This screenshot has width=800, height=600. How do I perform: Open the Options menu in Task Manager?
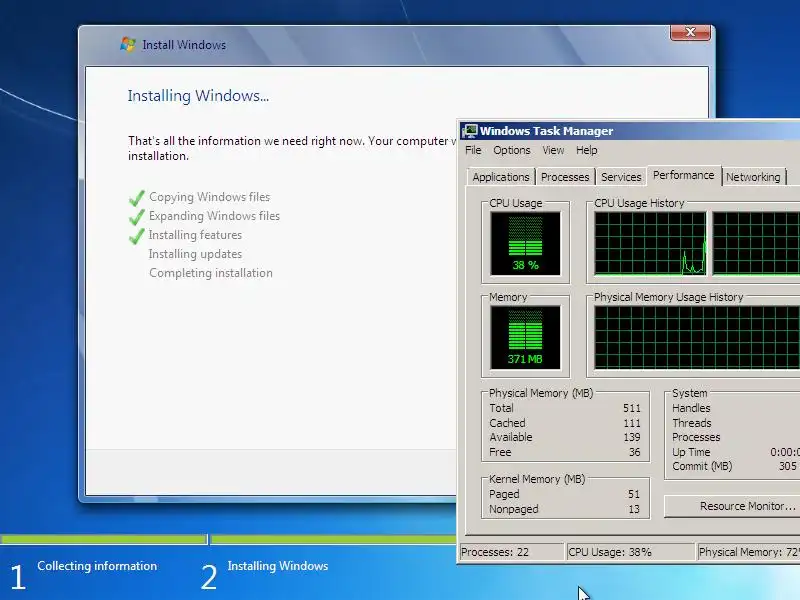tap(511, 150)
